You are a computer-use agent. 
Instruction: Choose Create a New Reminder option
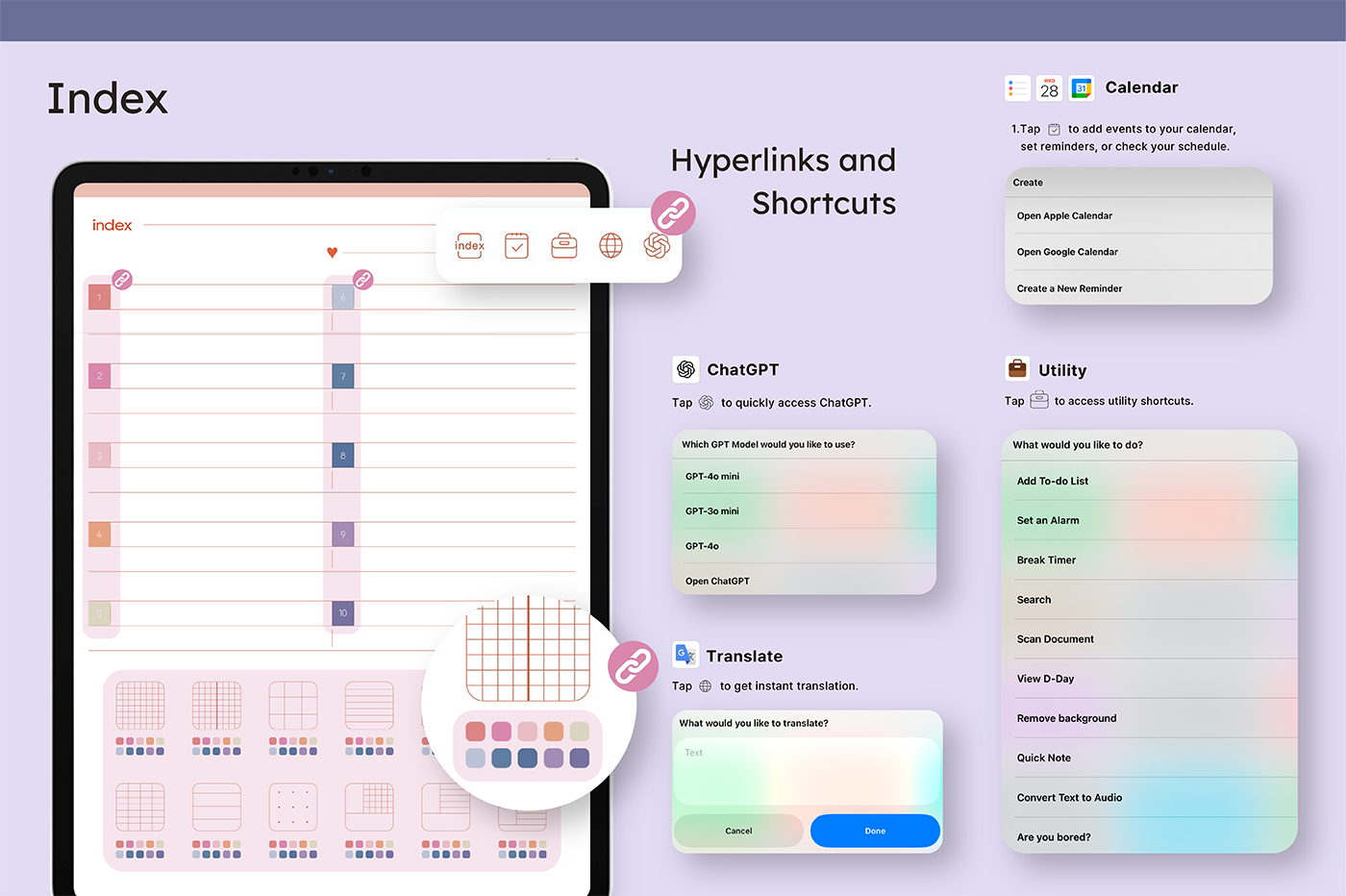point(1069,288)
